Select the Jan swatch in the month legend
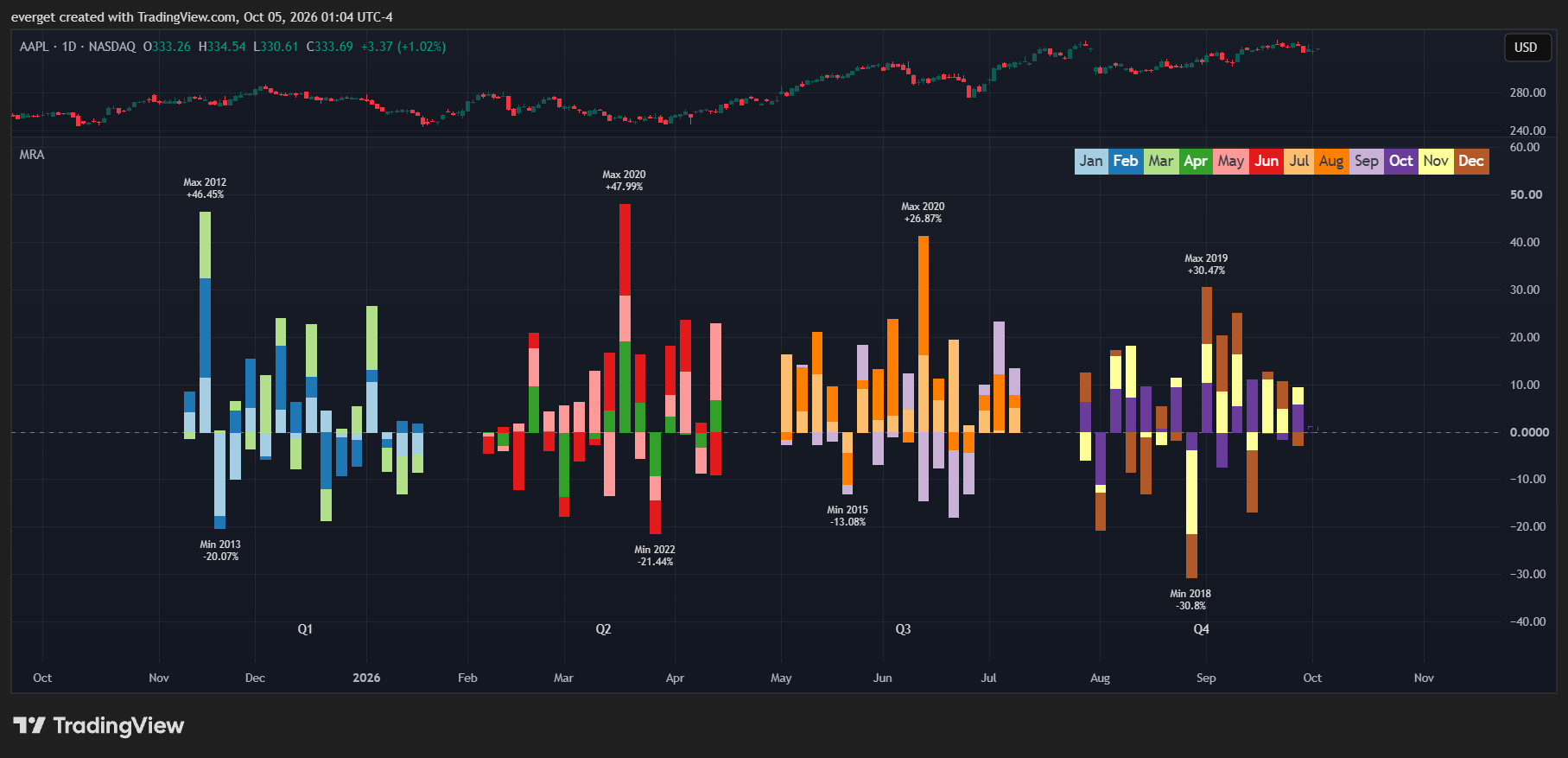The width and height of the screenshot is (1568, 758). point(1091,161)
